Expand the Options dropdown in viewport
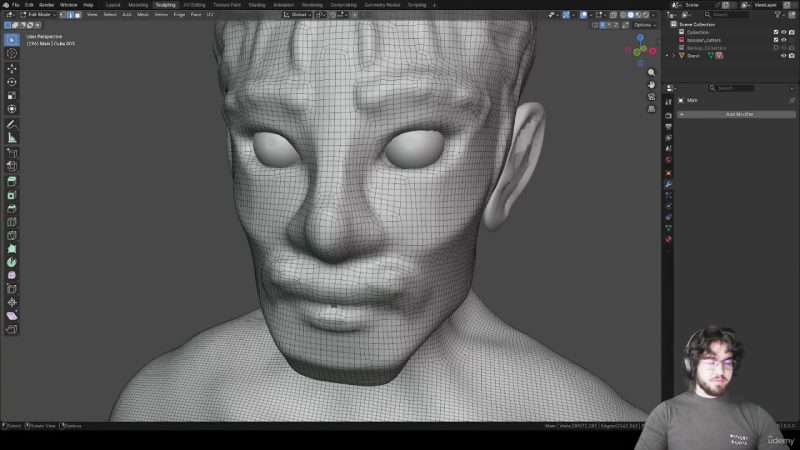This screenshot has width=800, height=450. (x=643, y=24)
